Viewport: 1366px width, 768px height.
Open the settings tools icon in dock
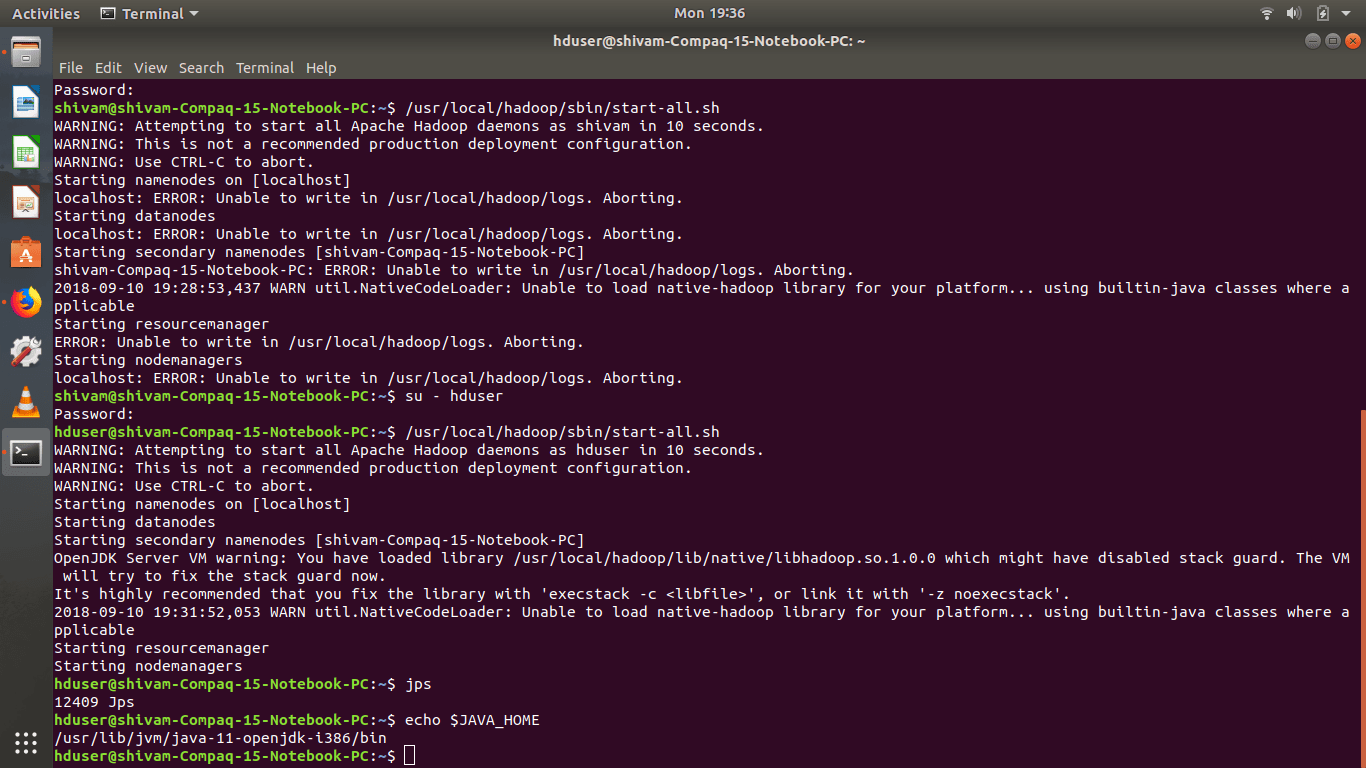[x=26, y=352]
